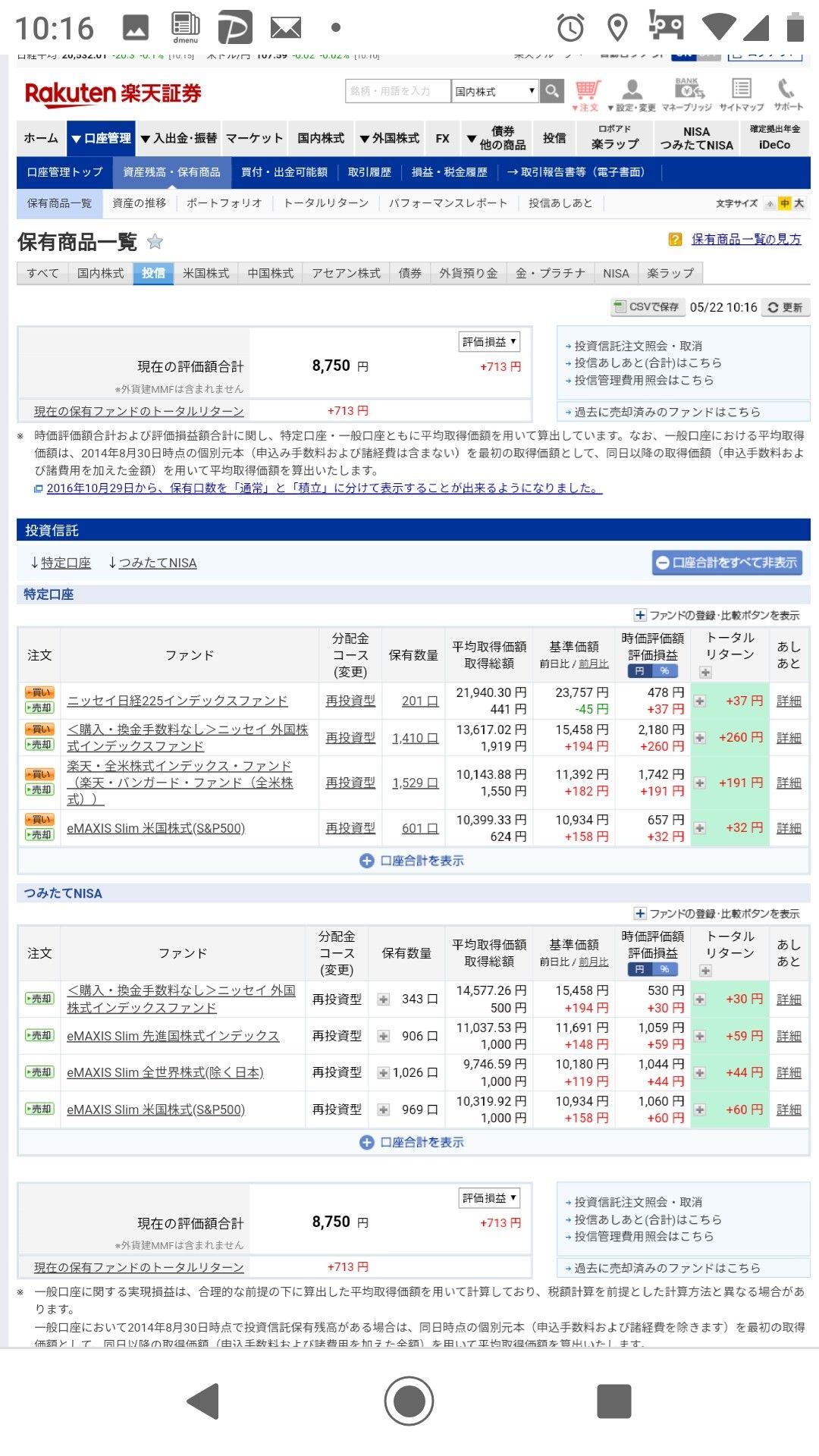
Task: Select medium 中 text size
Action: [785, 203]
